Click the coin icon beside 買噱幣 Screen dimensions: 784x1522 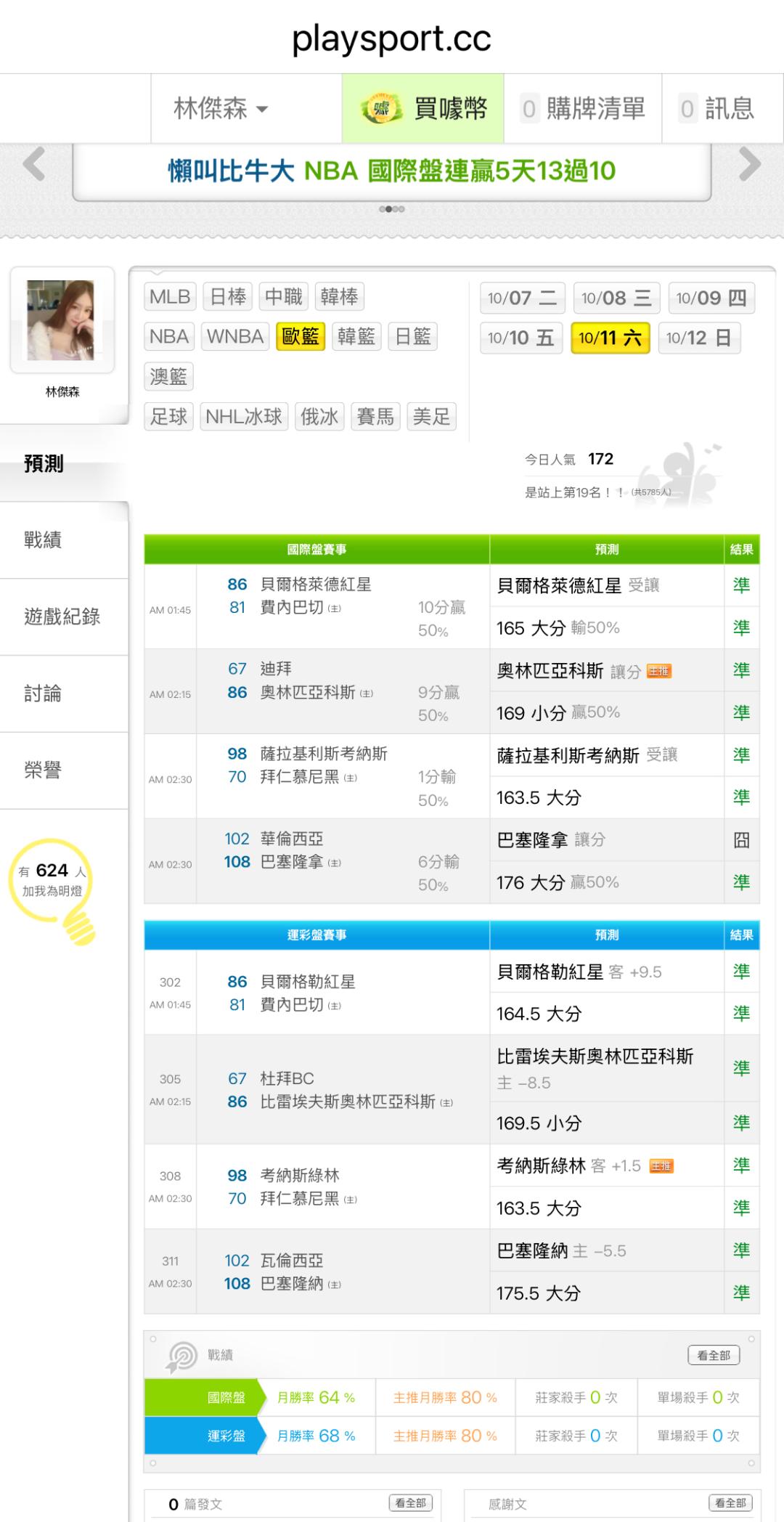point(382,109)
